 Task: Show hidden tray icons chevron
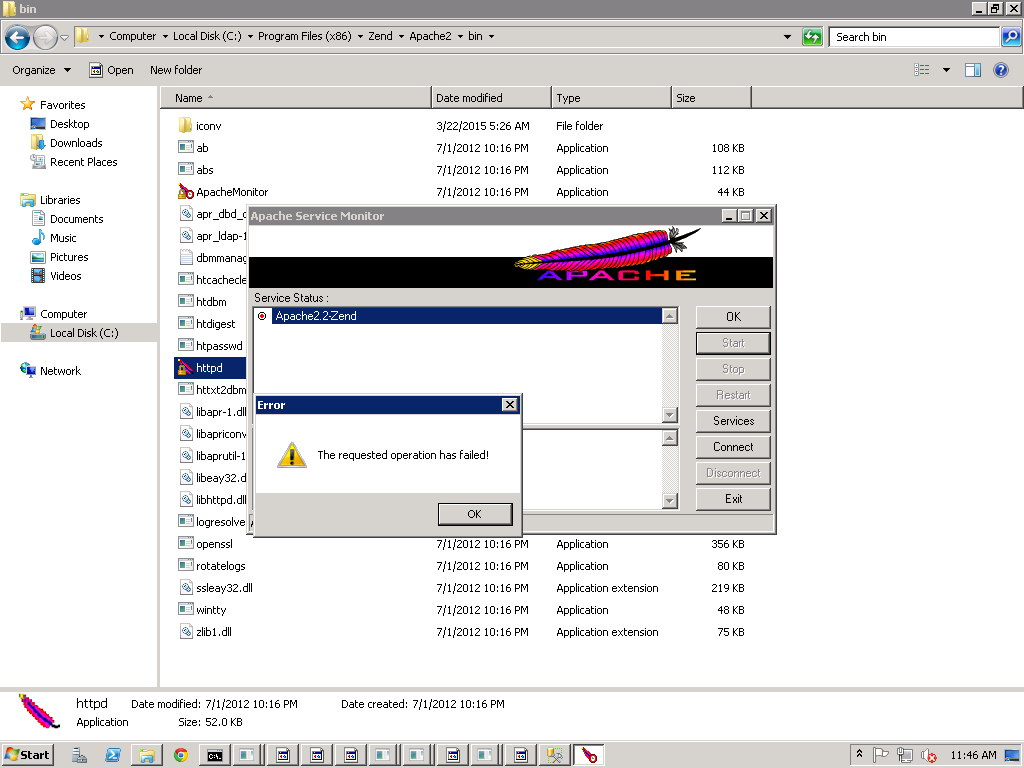coord(859,754)
